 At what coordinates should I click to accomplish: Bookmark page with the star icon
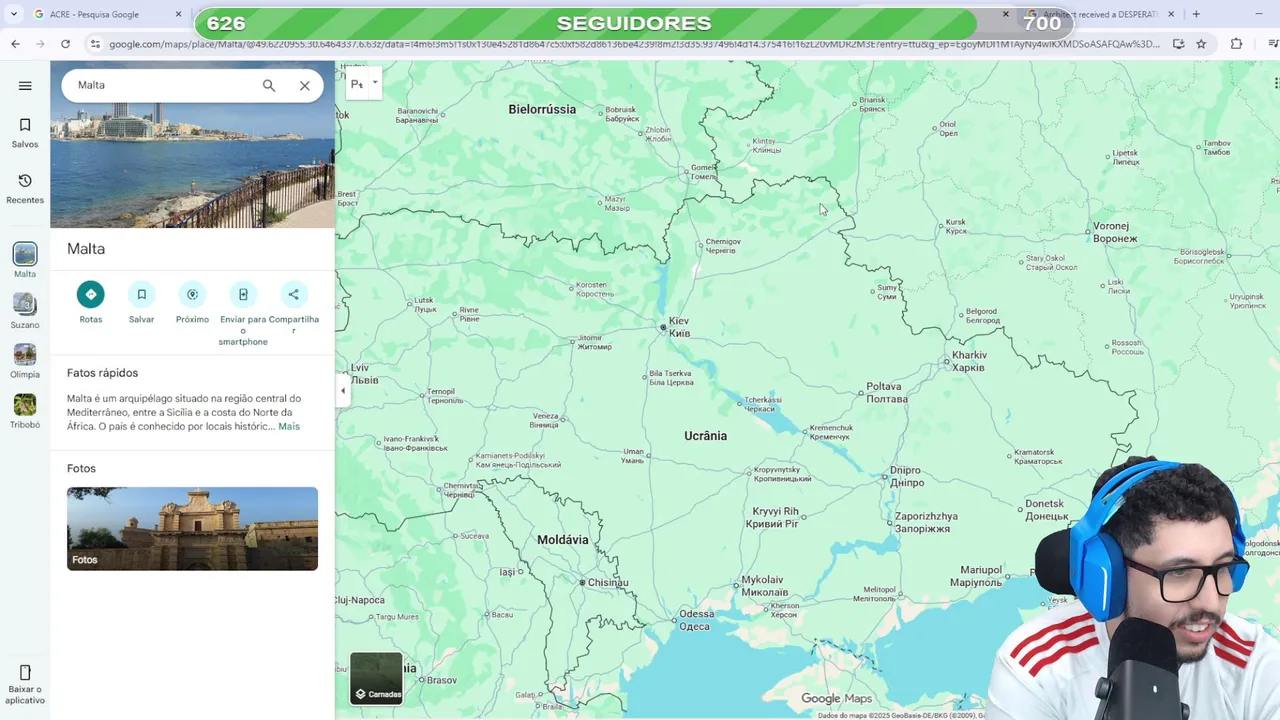1201,44
